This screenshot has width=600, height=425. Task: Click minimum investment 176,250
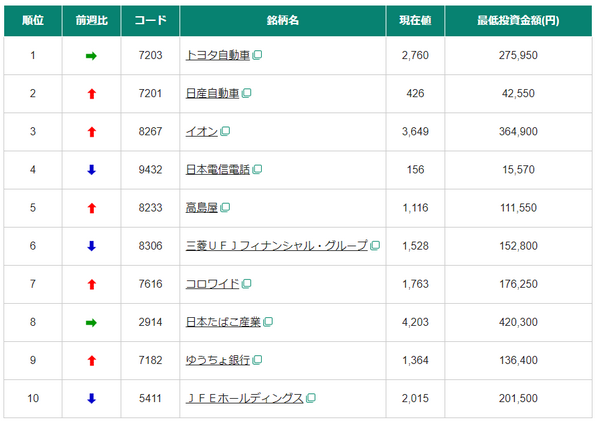tap(518, 284)
